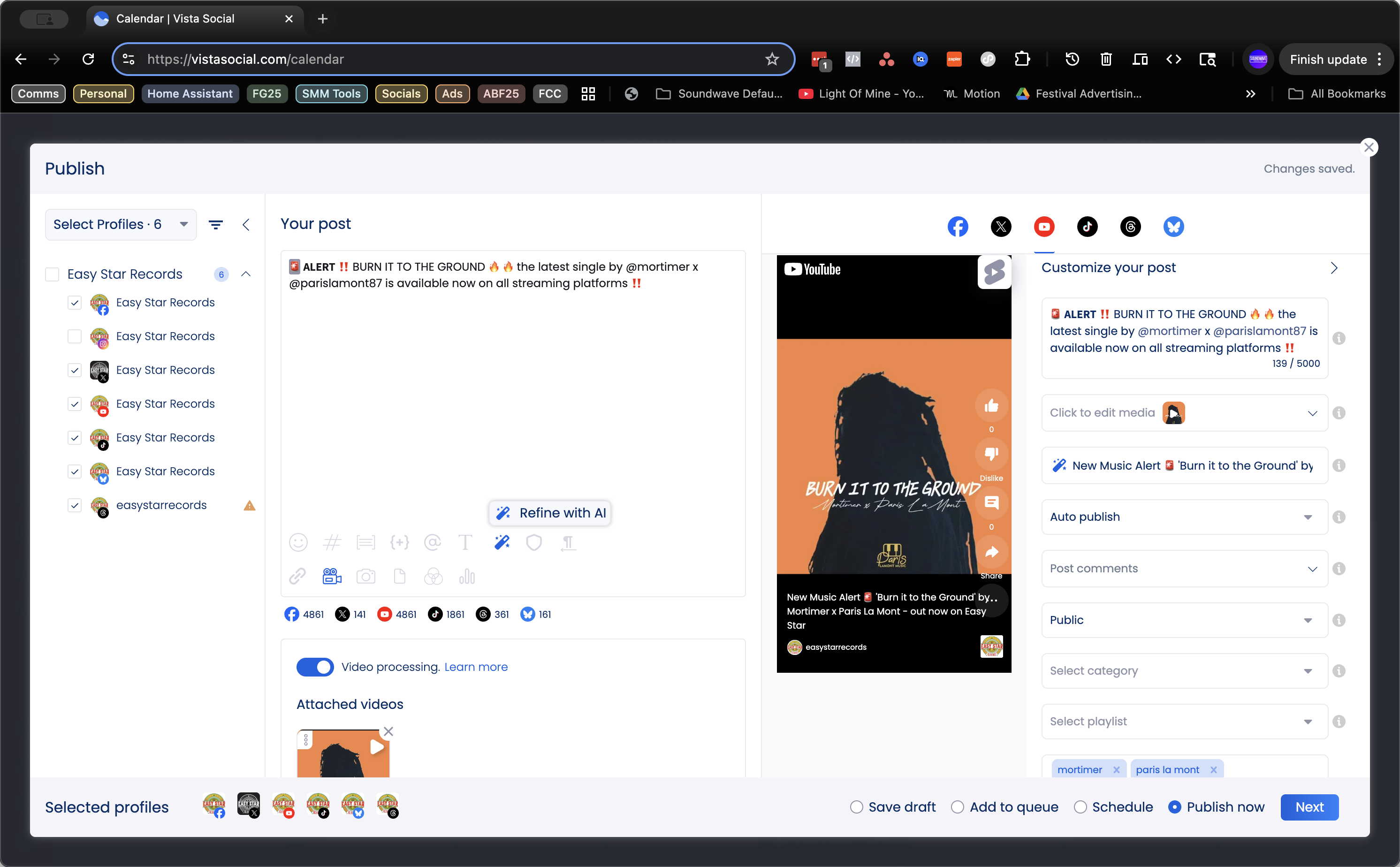Click the AI assistant magic wand icon
The width and height of the screenshot is (1400, 867).
pos(502,542)
